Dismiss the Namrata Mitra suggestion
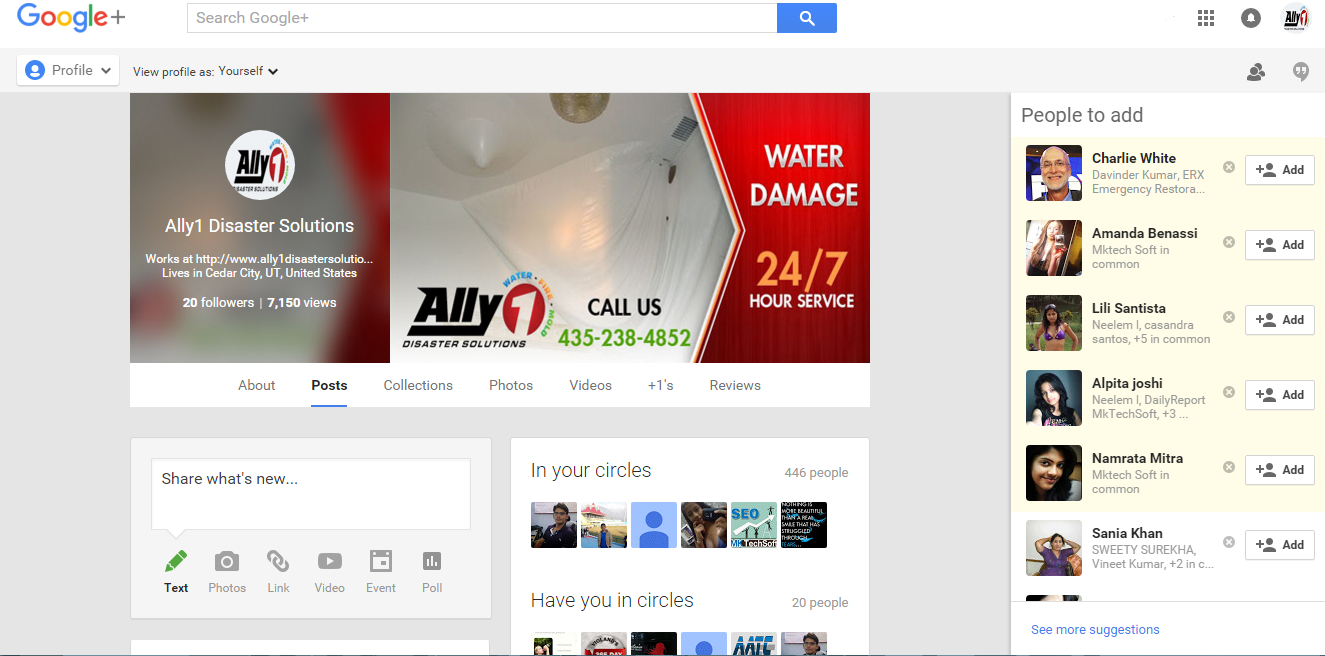The width and height of the screenshot is (1325, 656). pyautogui.click(x=1229, y=467)
